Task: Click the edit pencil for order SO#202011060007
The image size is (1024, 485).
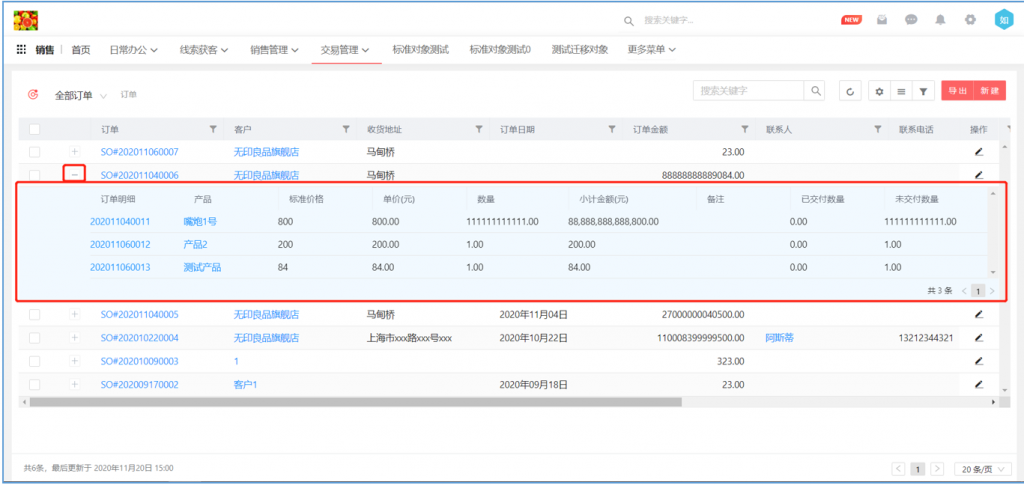Action: pos(978,152)
